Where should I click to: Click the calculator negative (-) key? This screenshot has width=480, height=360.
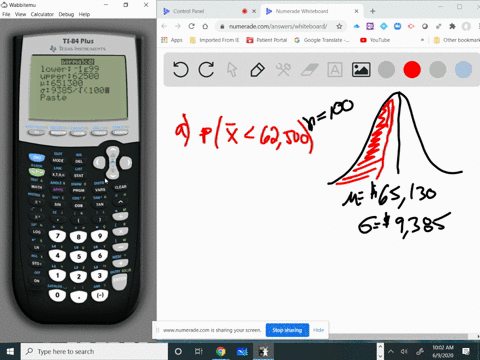[100, 295]
